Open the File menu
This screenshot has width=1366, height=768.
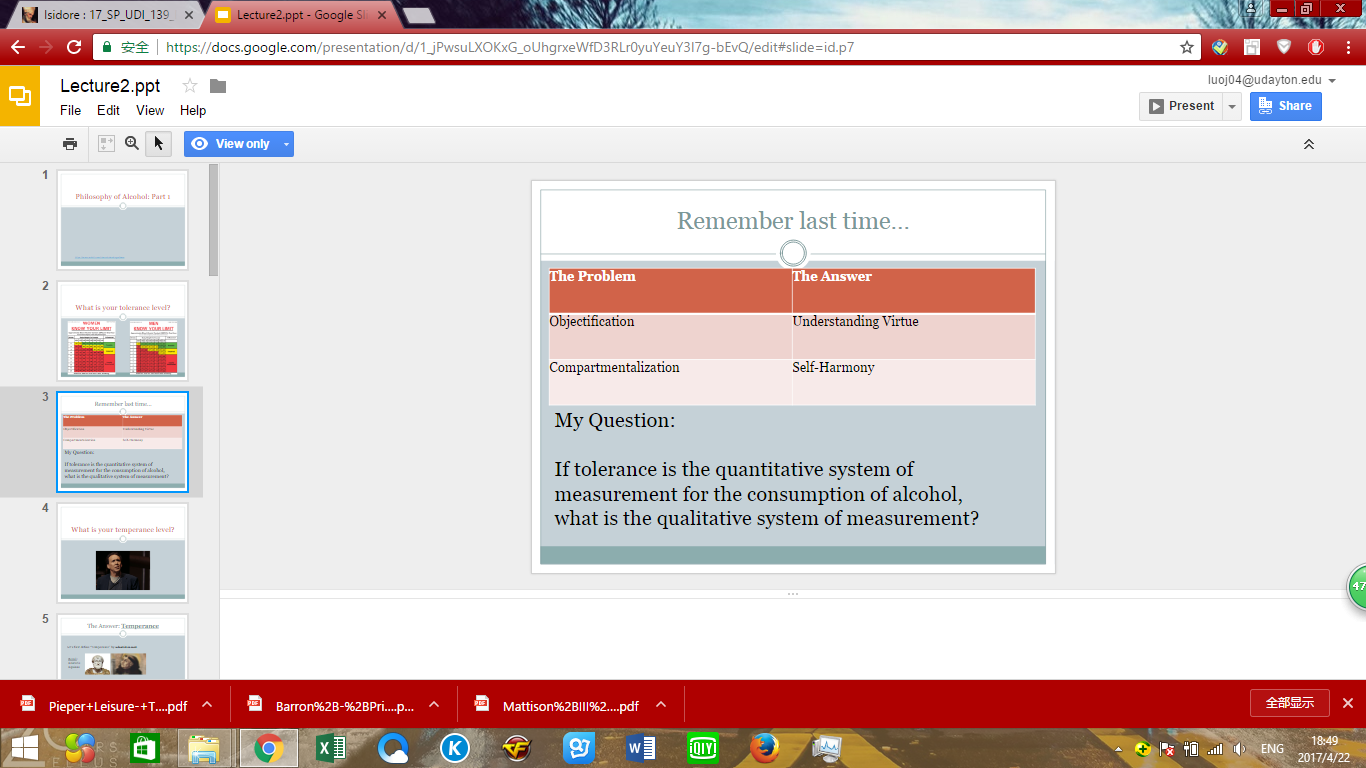click(x=70, y=111)
